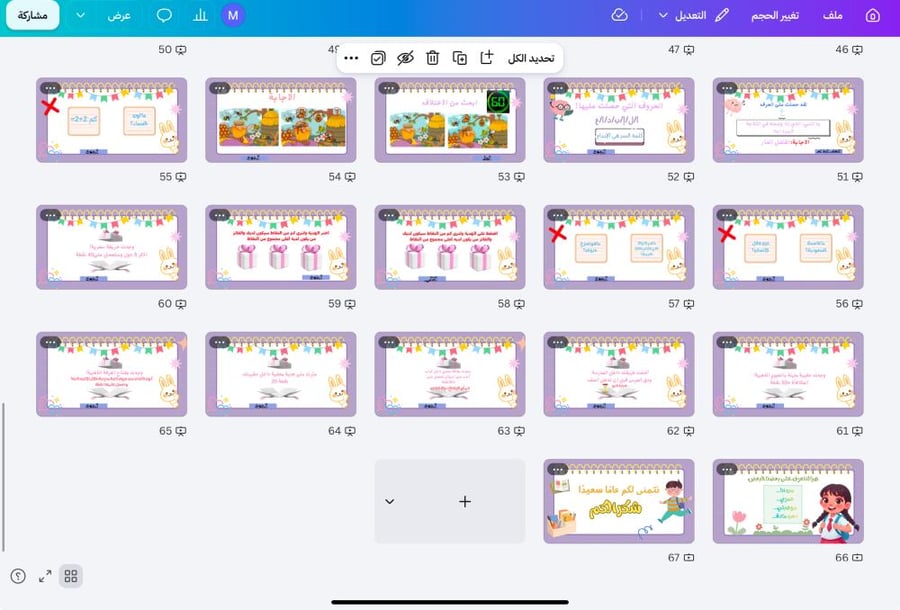Toggle hide page with crossed eye icon
The height and width of the screenshot is (610, 900).
coord(405,58)
